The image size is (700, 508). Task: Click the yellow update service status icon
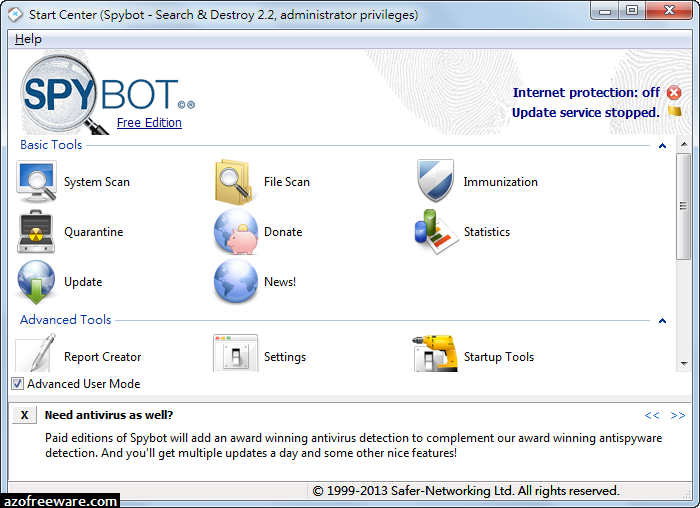(x=675, y=111)
